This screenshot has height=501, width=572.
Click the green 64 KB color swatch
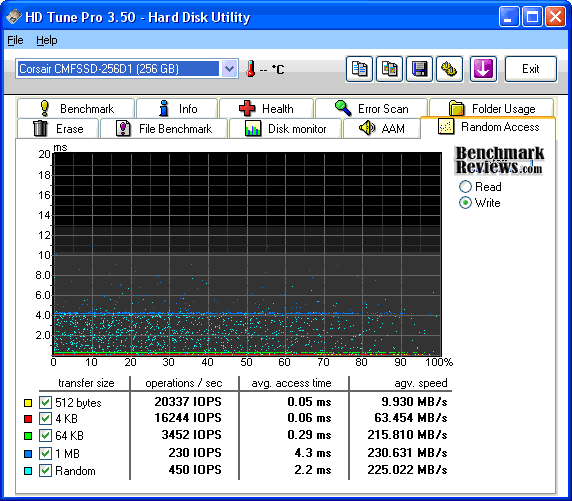[x=28, y=436]
